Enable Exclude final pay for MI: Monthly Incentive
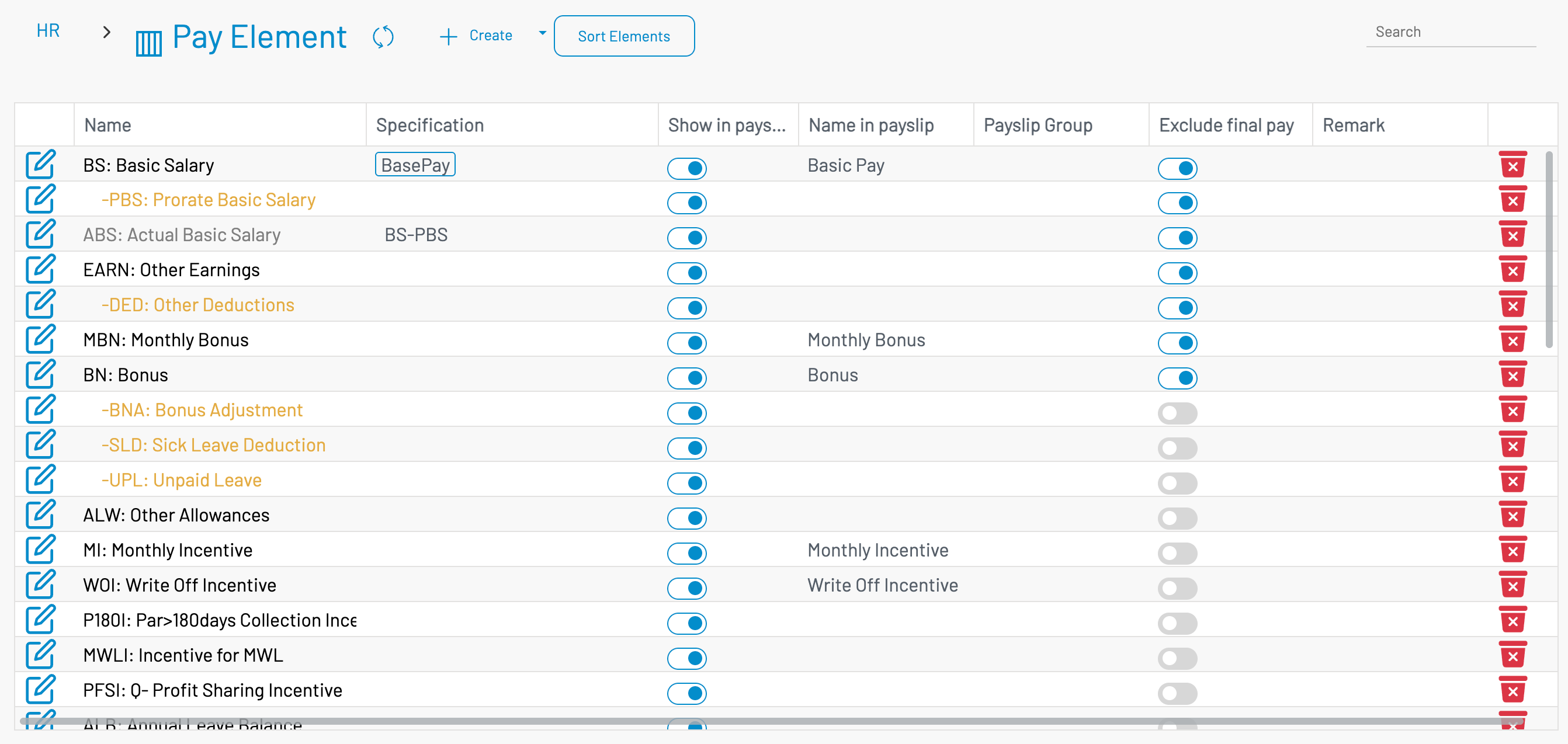Screen dimensions: 1568x744 click(1177, 553)
